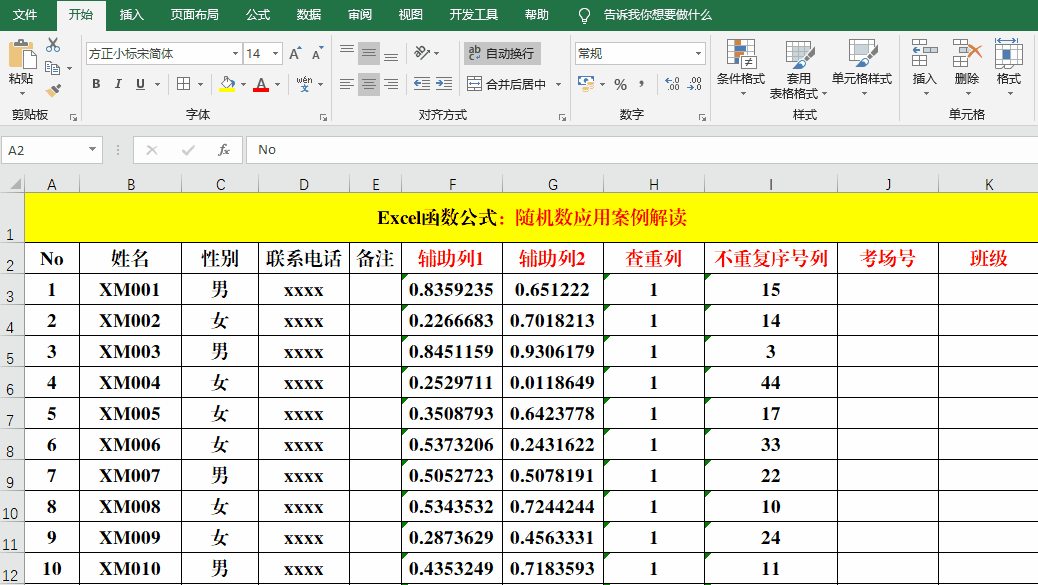Expand the 常规 number format dropdown
Image resolution: width=1038 pixels, height=585 pixels.
coord(698,54)
